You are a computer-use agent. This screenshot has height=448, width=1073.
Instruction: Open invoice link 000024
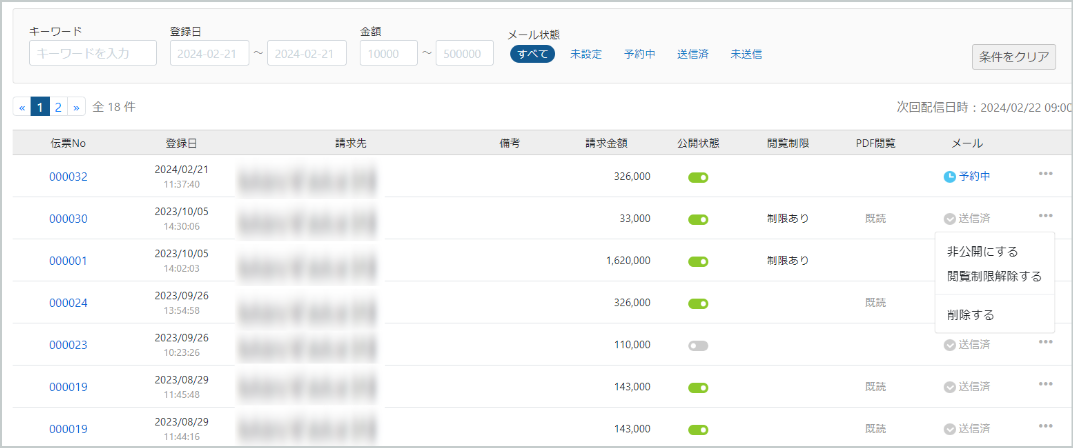coord(68,303)
